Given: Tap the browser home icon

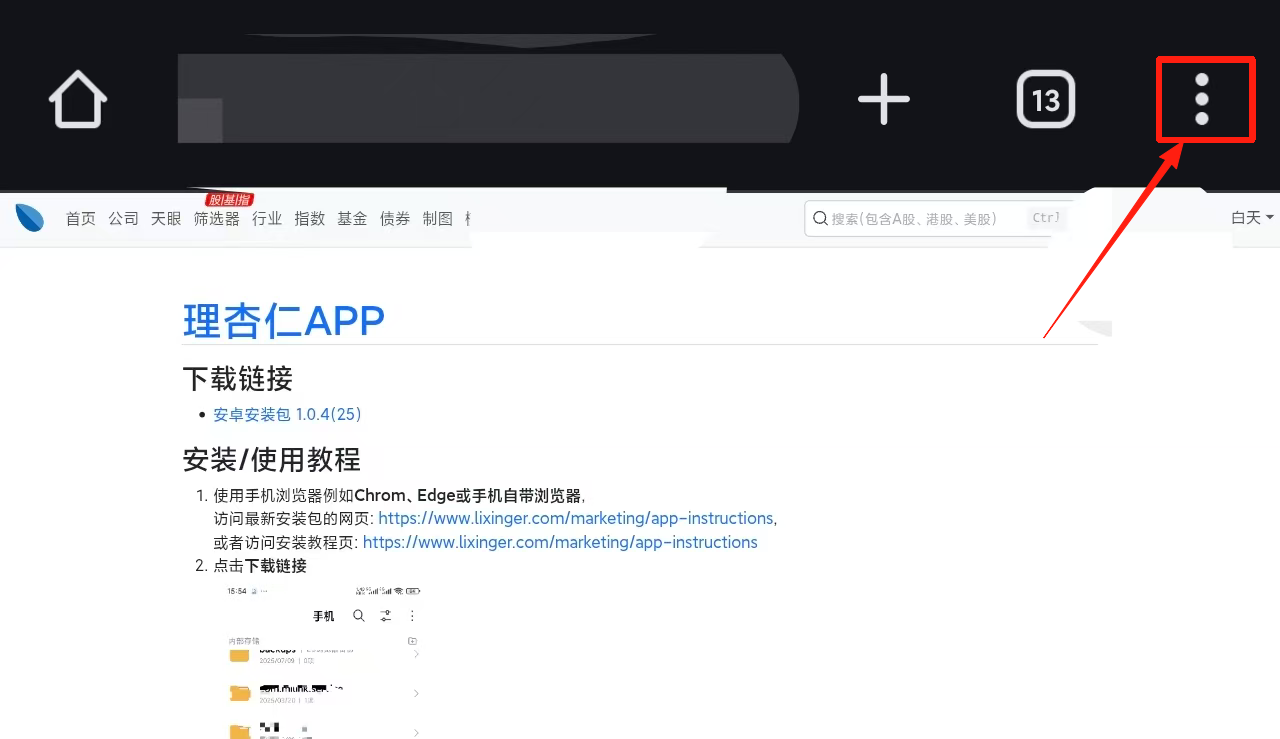Looking at the screenshot, I should click(x=78, y=99).
